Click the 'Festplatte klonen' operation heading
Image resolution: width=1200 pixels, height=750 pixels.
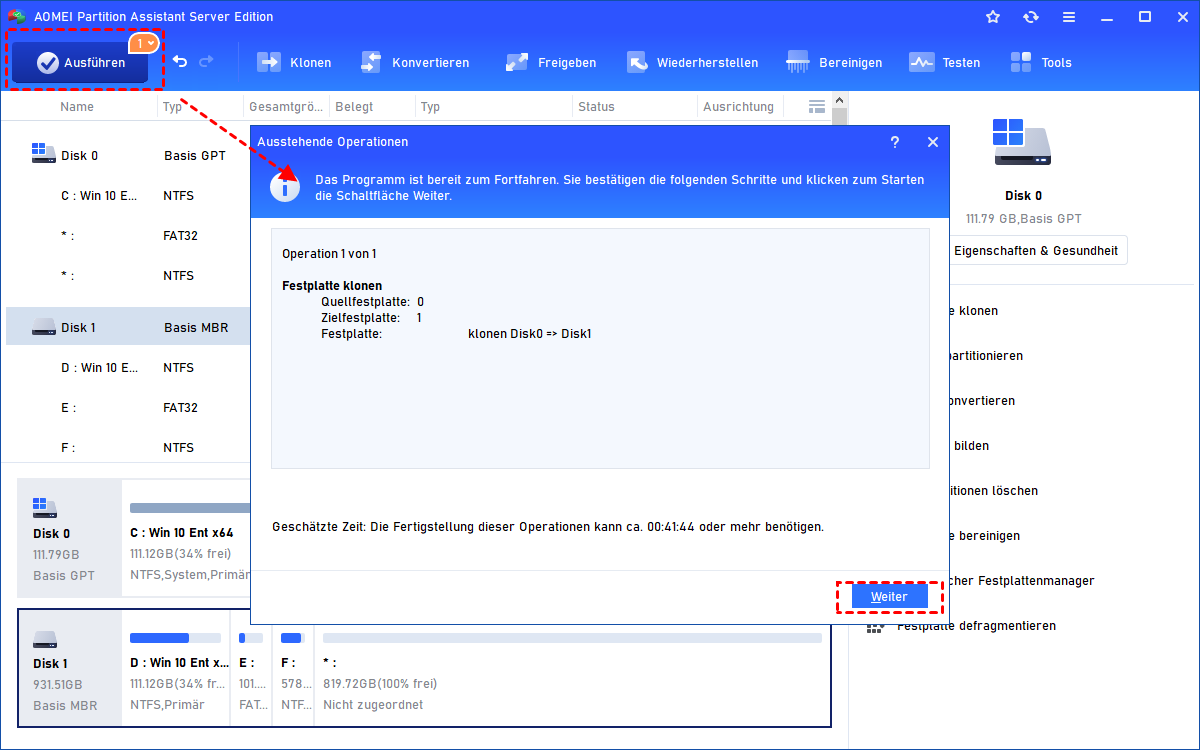tap(332, 286)
